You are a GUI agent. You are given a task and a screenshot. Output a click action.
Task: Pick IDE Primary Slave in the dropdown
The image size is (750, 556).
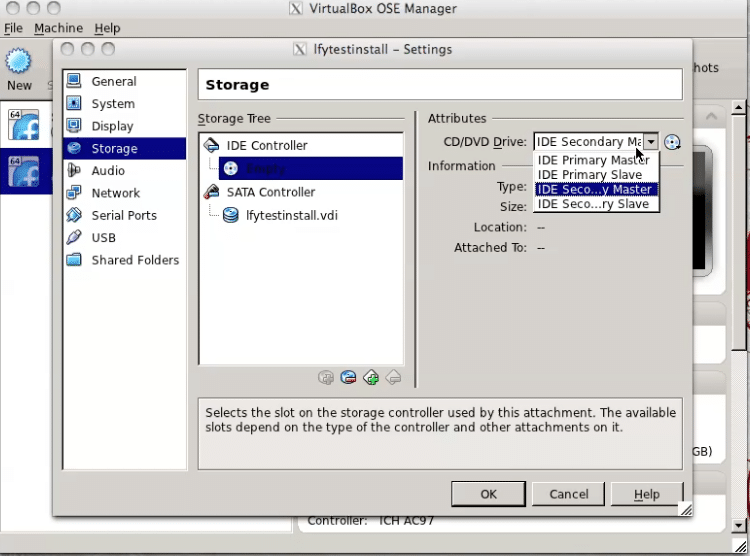pos(590,174)
